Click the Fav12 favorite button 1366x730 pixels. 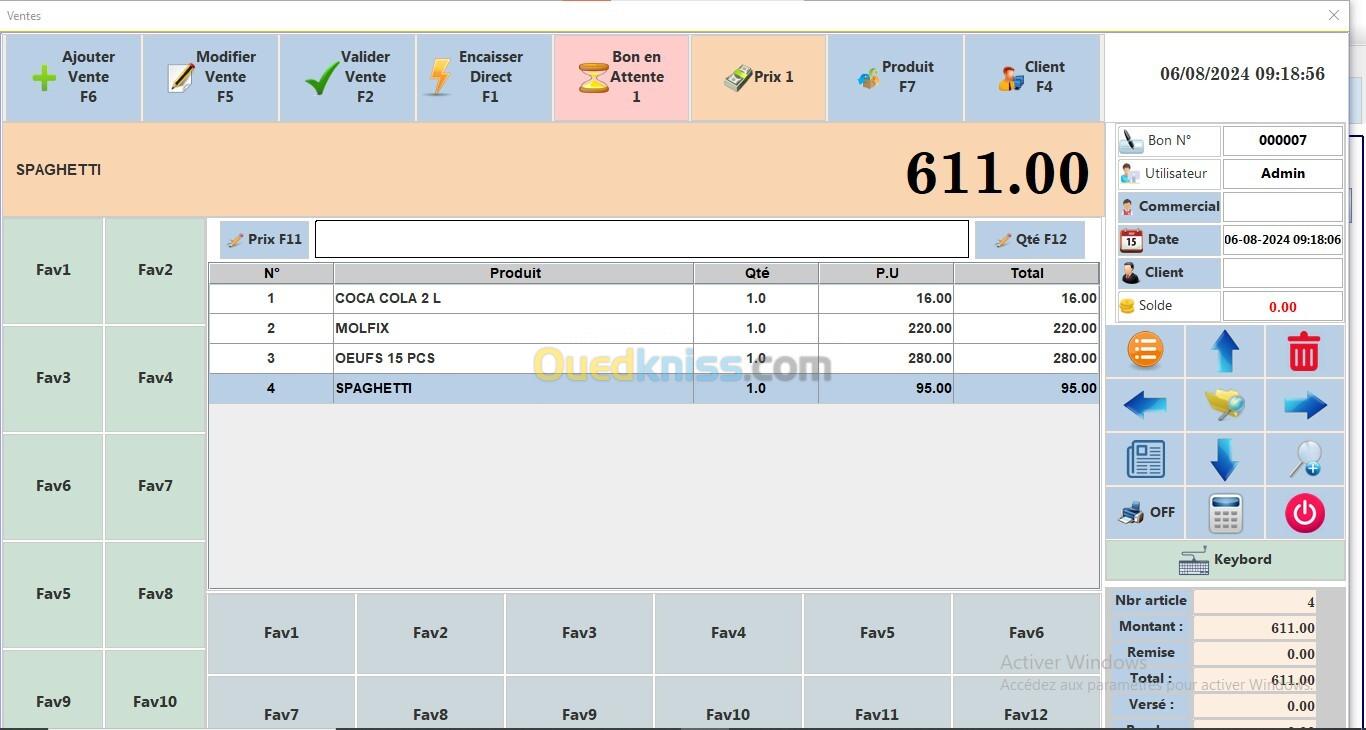point(1026,704)
